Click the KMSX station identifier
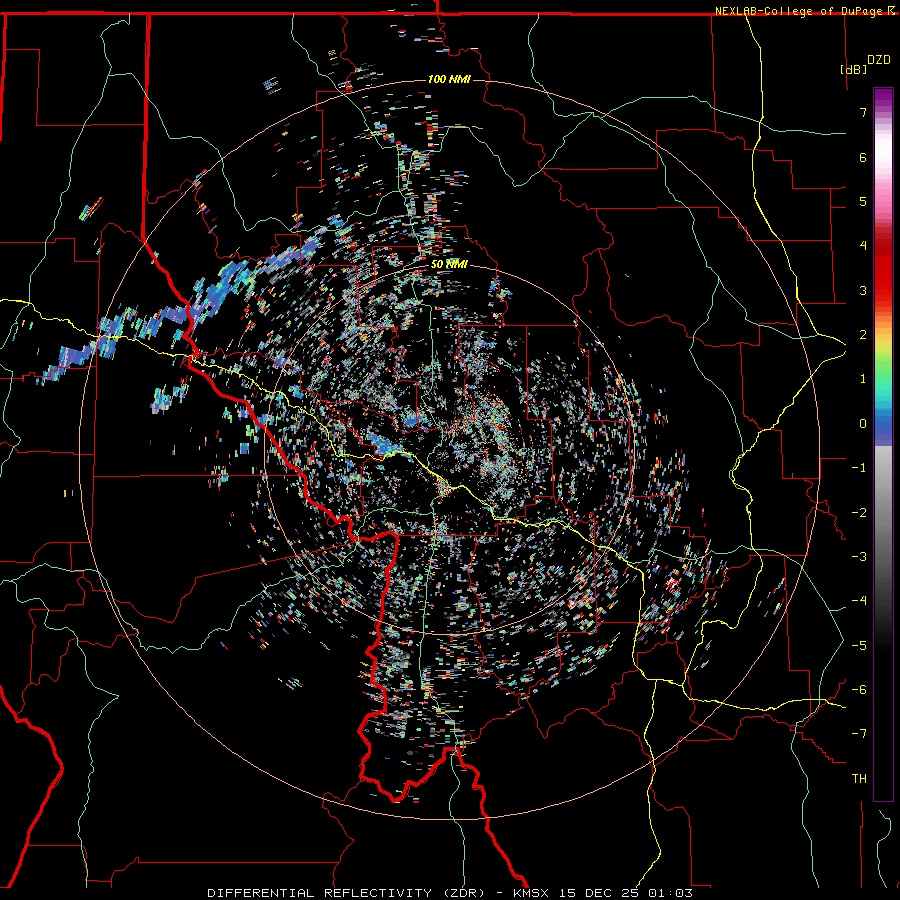This screenshot has height=900, width=900. click(x=532, y=893)
